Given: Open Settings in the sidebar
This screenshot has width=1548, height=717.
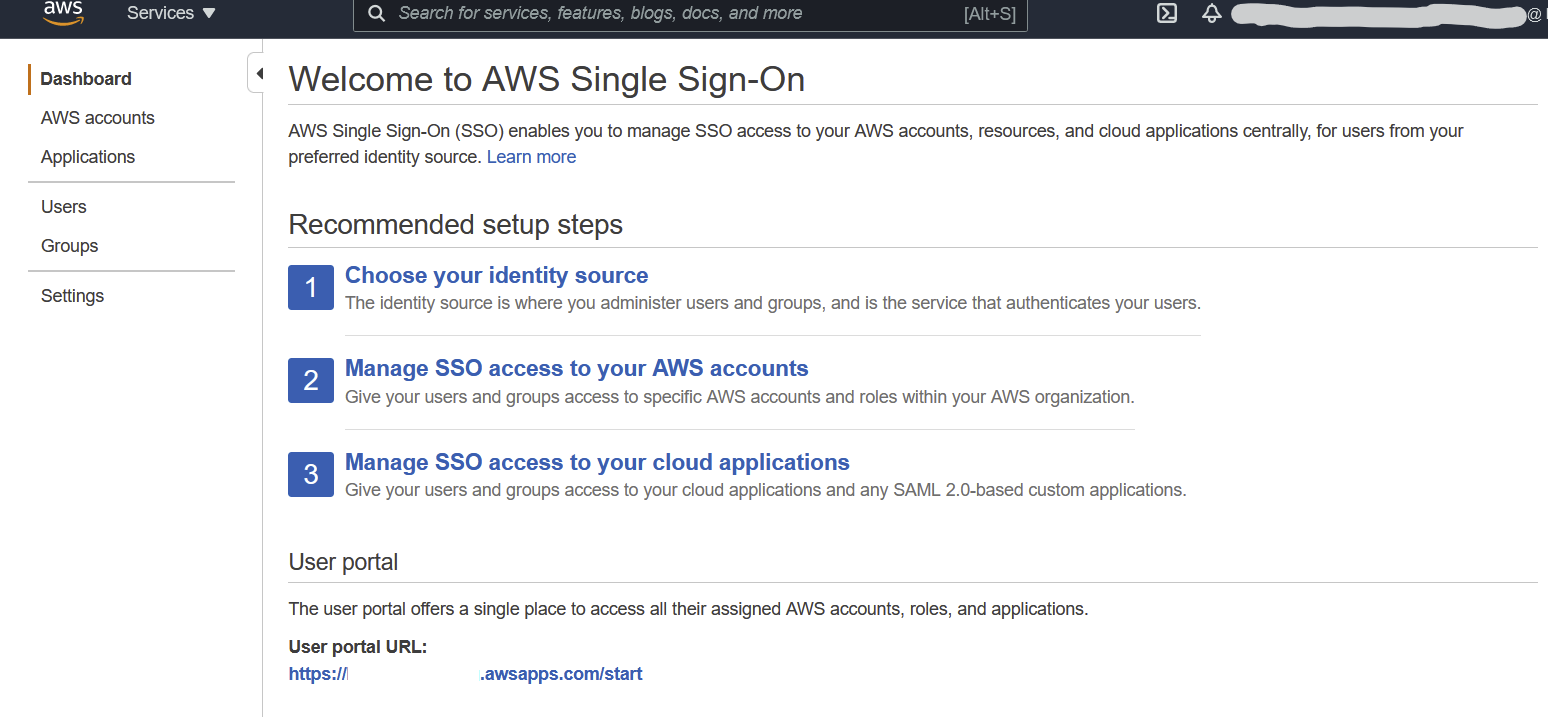Looking at the screenshot, I should pyautogui.click(x=73, y=296).
